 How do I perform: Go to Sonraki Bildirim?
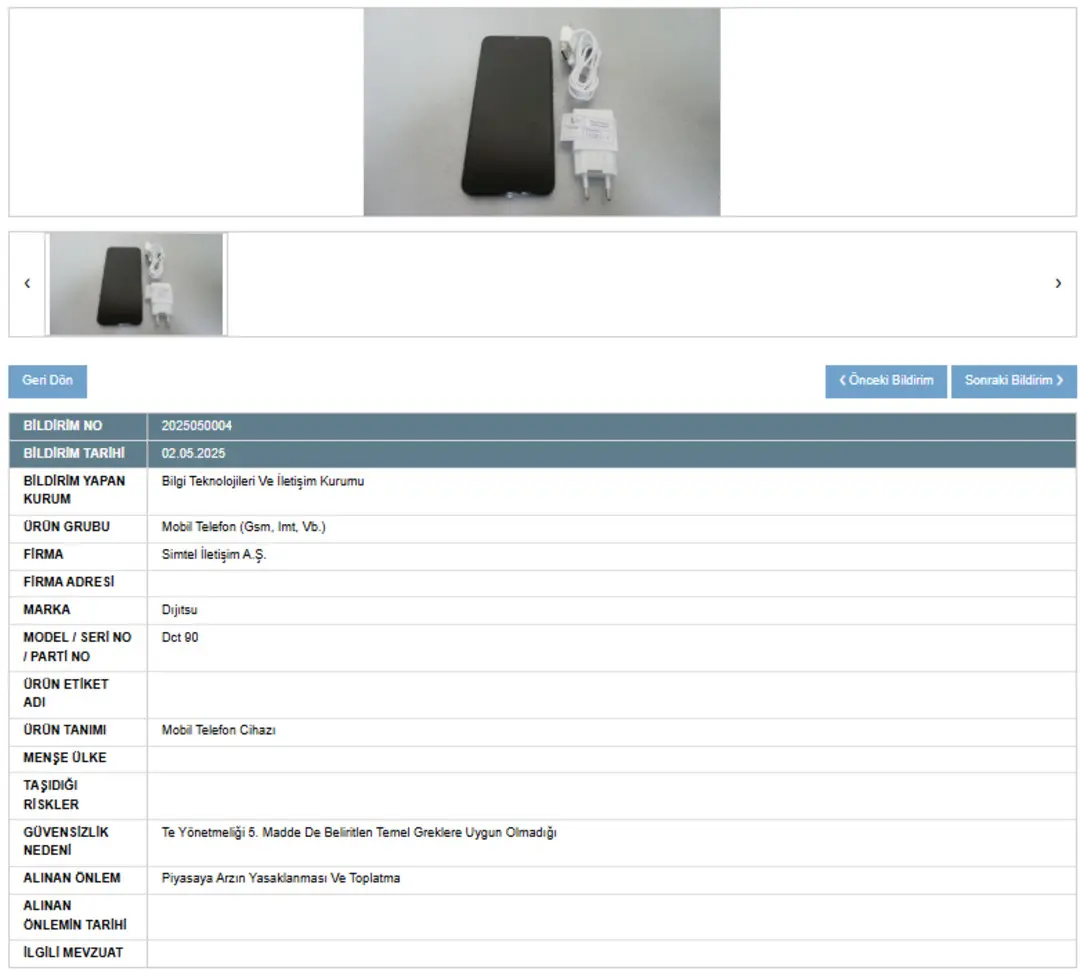pos(1013,381)
